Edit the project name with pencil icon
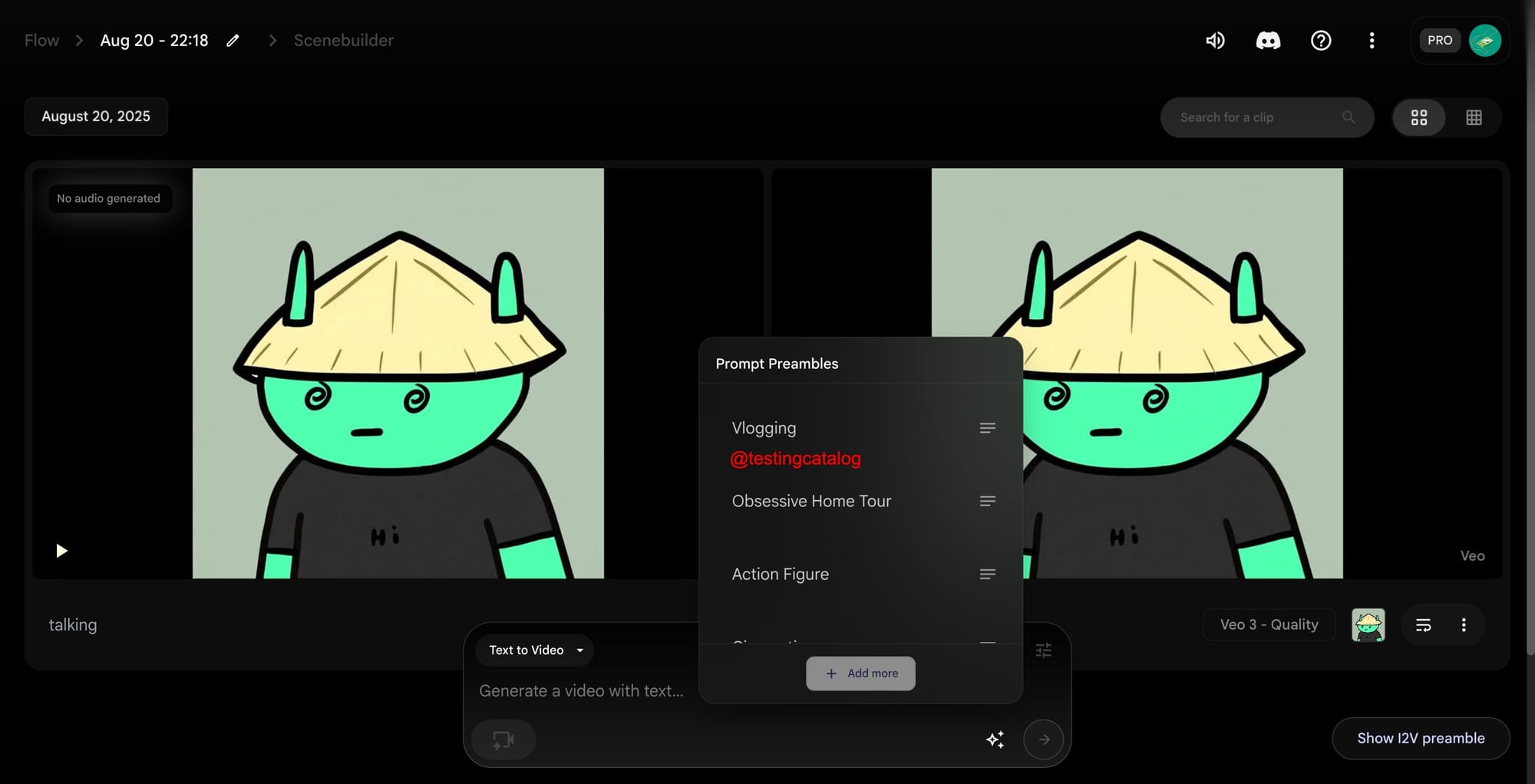 [233, 41]
